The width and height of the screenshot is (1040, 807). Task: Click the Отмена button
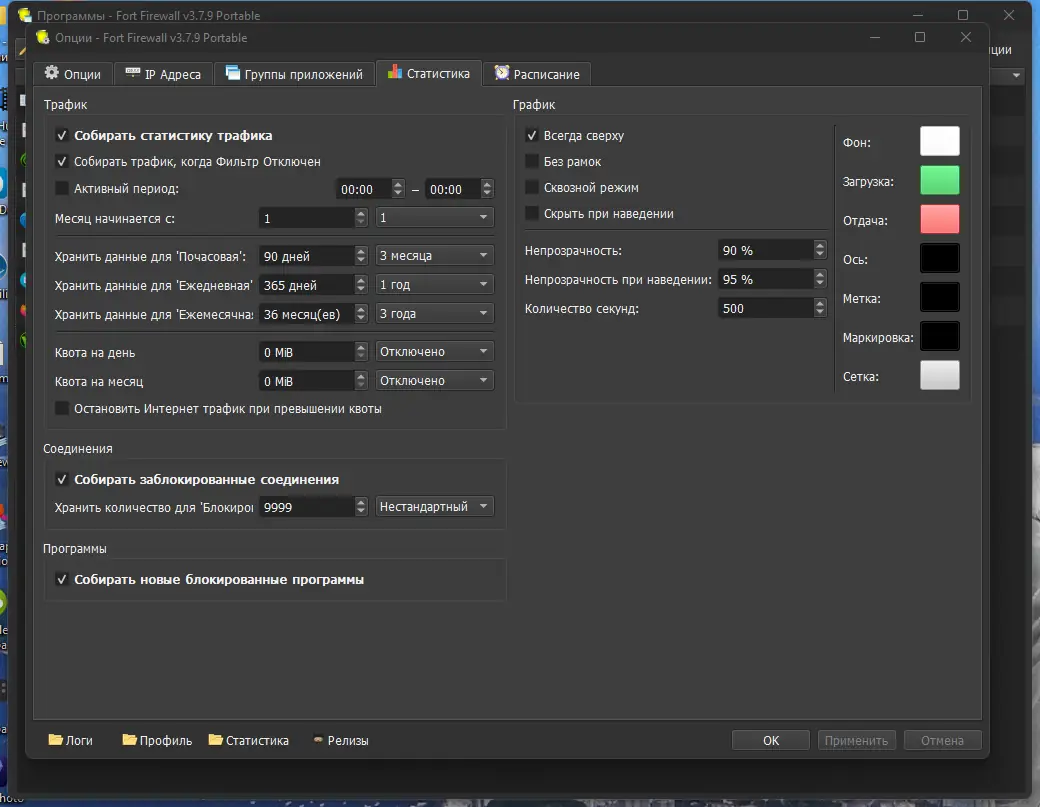tap(942, 740)
